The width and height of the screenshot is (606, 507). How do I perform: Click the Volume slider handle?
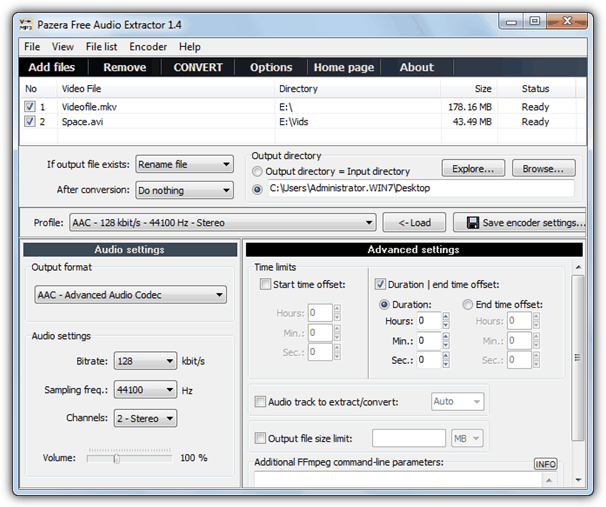click(116, 458)
